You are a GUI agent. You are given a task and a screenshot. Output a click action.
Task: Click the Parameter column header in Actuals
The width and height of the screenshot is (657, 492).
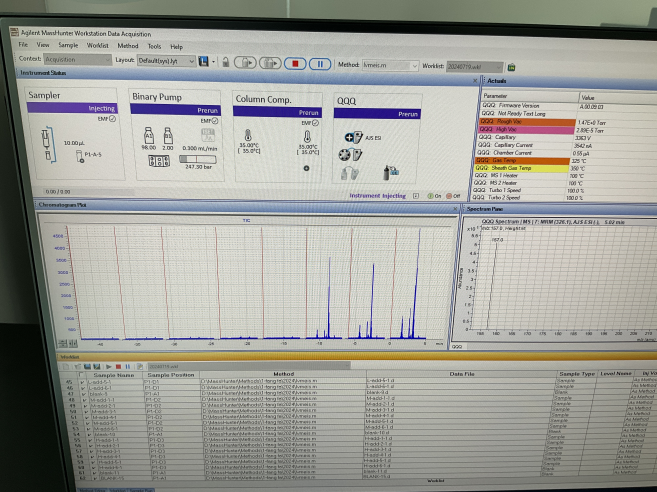point(530,96)
